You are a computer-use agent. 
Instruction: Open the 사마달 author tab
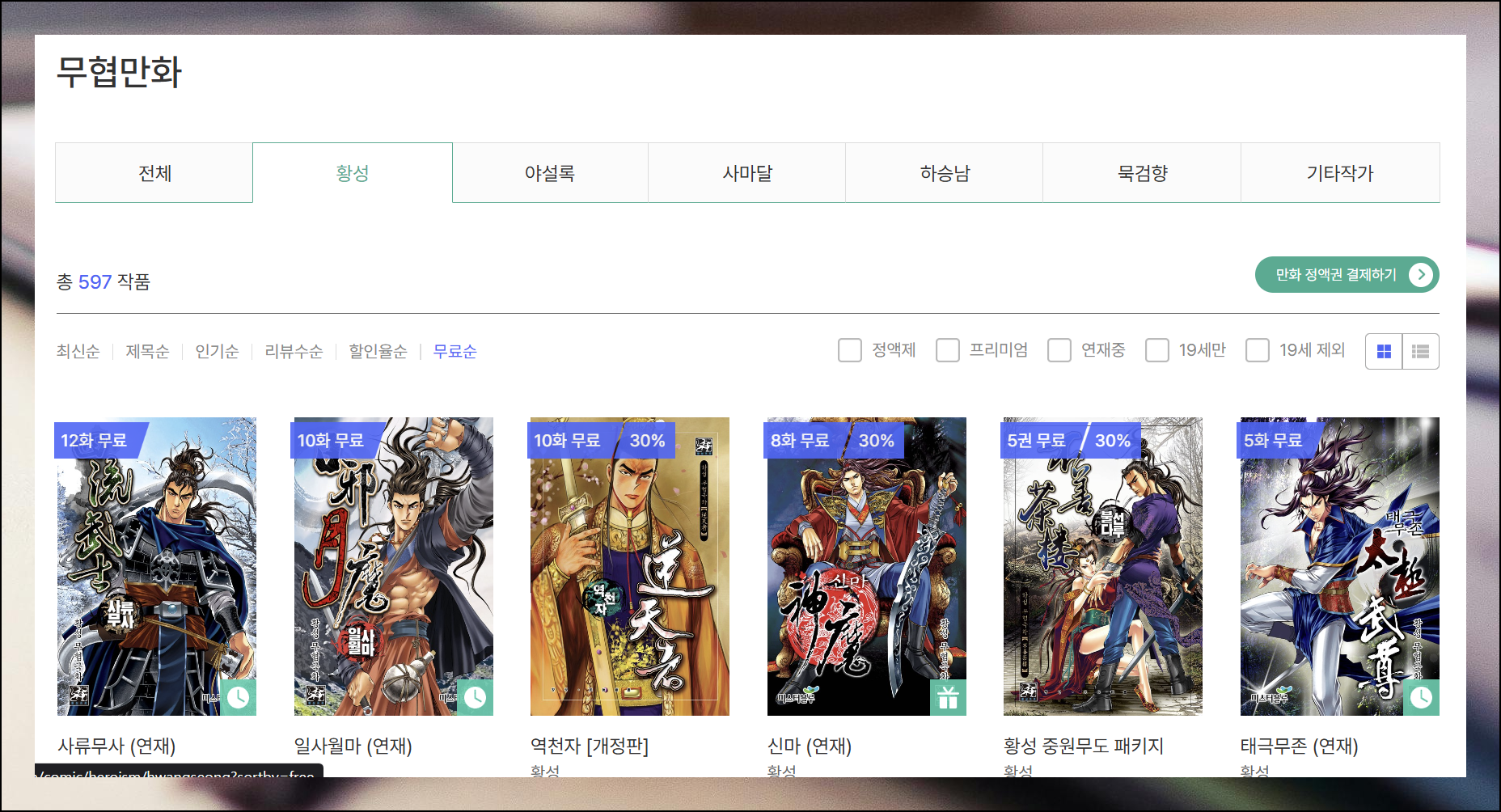point(747,172)
